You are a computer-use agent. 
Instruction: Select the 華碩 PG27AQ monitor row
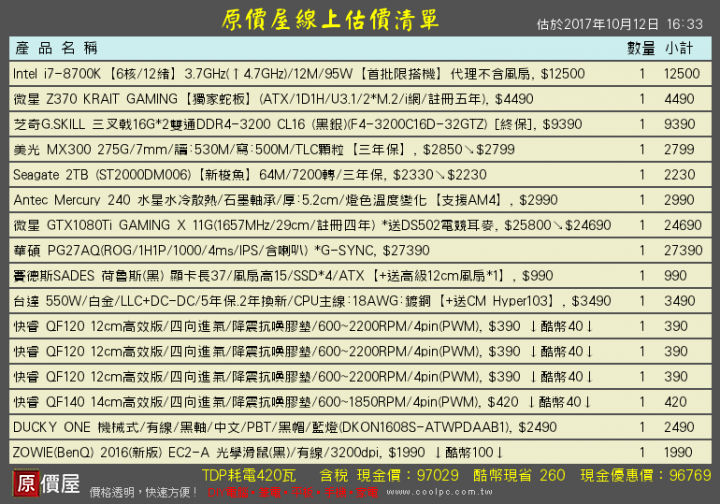click(360, 250)
